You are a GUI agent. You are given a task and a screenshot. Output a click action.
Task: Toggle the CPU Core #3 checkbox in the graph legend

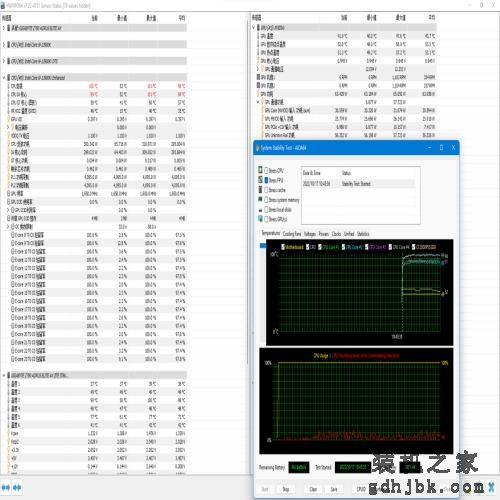coord(367,247)
